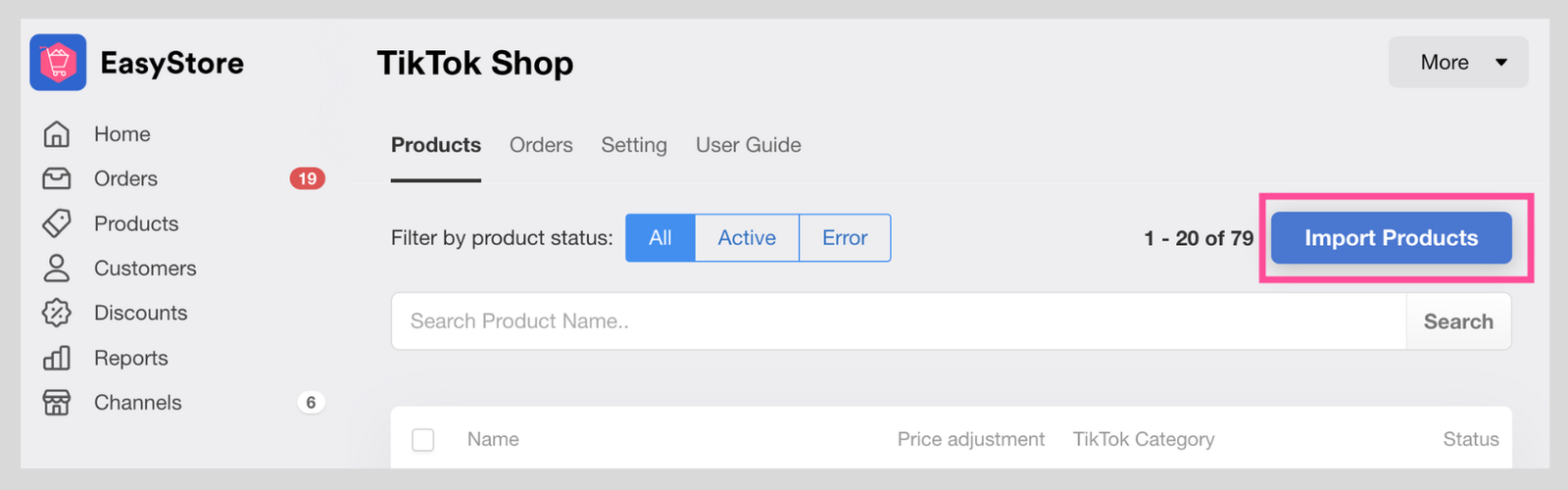Screen dimensions: 1568x490
Task: Click the Import Products button
Action: 1392,238
